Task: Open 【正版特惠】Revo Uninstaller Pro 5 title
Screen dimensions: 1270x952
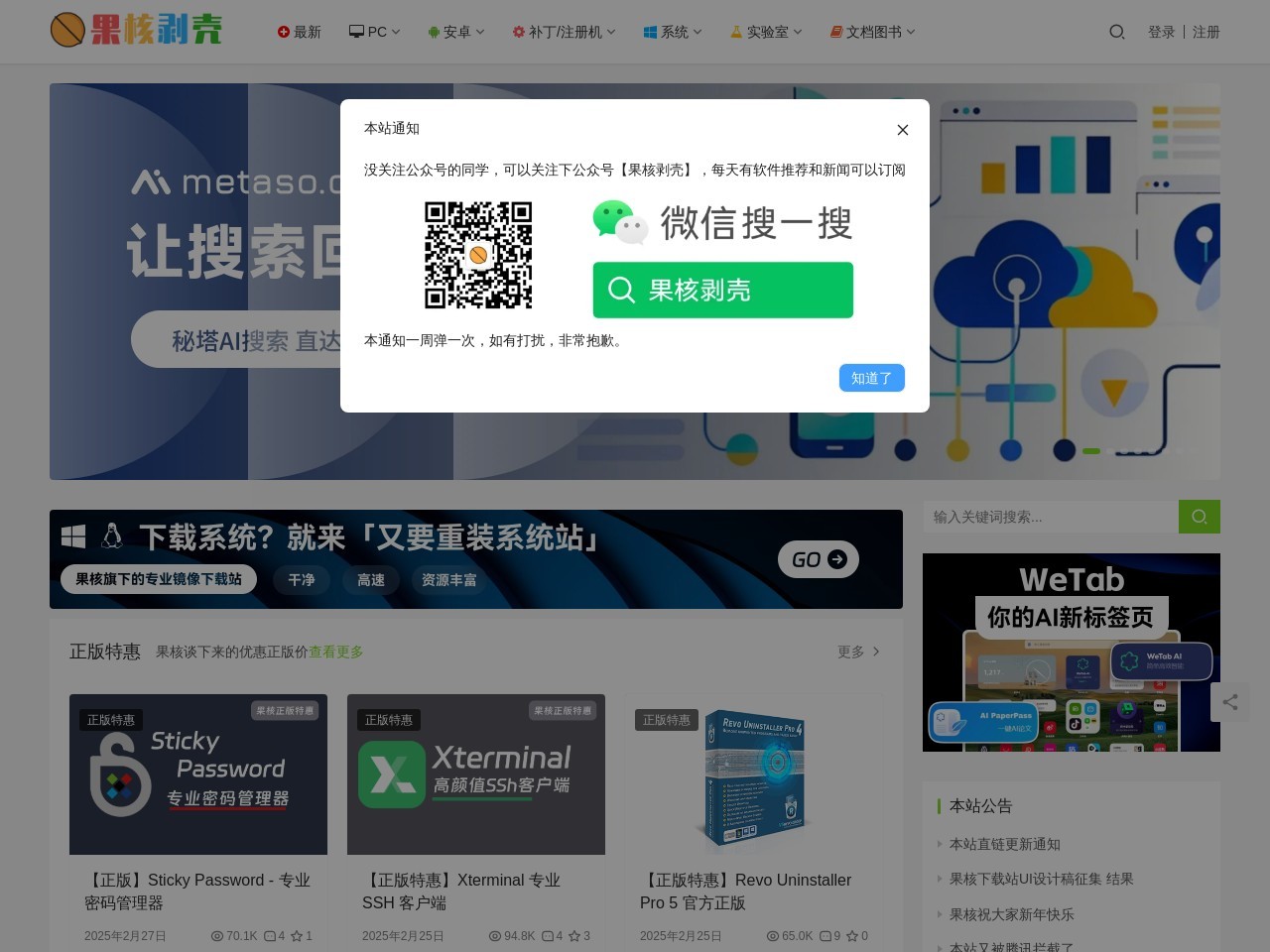Action: pyautogui.click(x=746, y=892)
